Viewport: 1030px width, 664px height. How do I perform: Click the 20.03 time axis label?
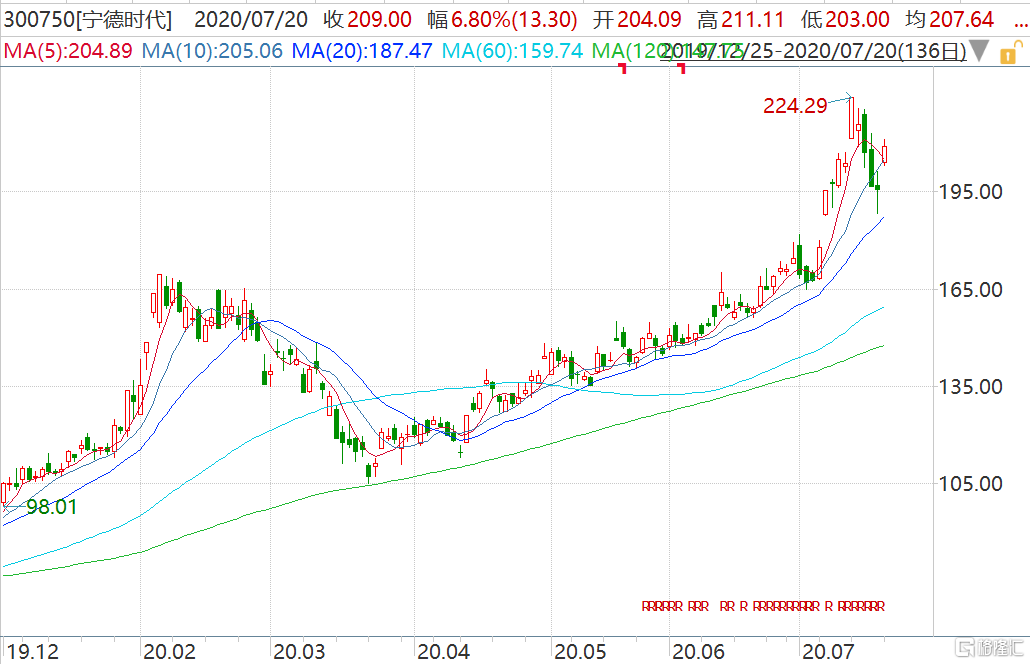click(299, 652)
